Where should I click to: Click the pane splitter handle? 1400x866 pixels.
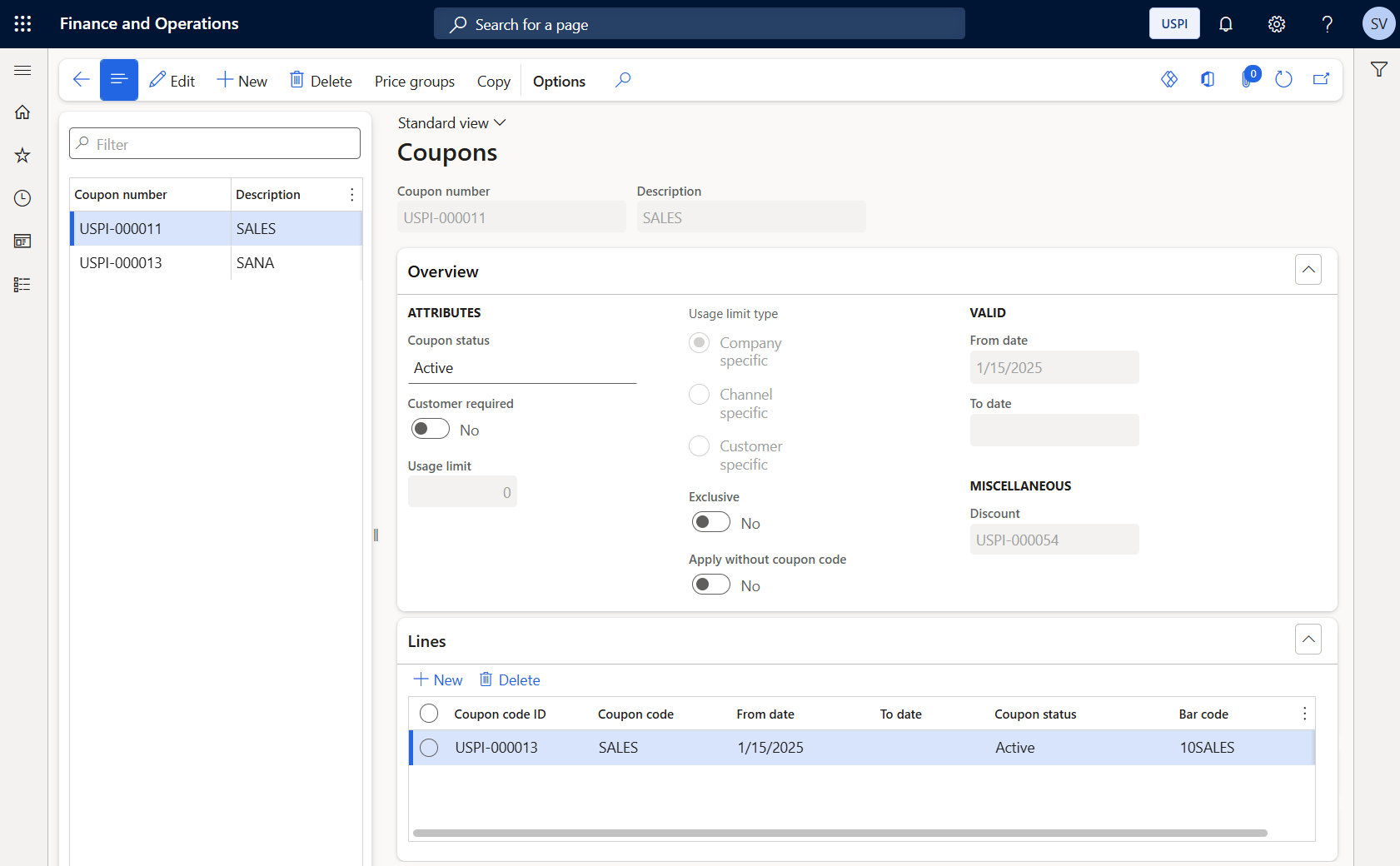click(x=376, y=535)
